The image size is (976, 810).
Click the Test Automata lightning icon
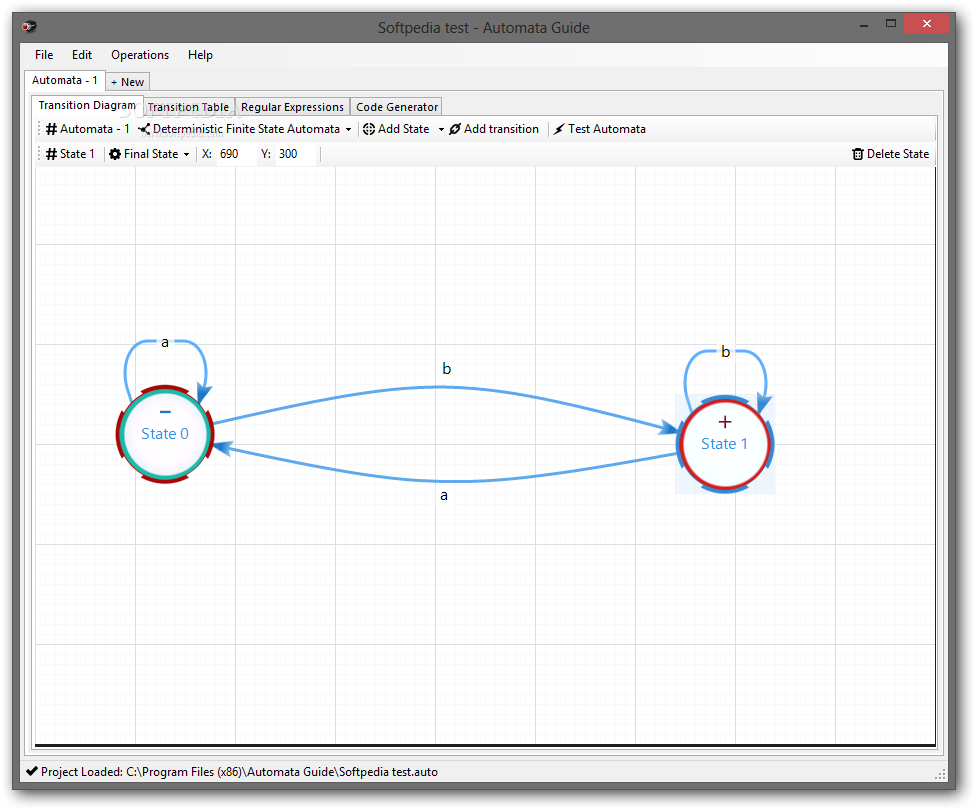tap(559, 129)
